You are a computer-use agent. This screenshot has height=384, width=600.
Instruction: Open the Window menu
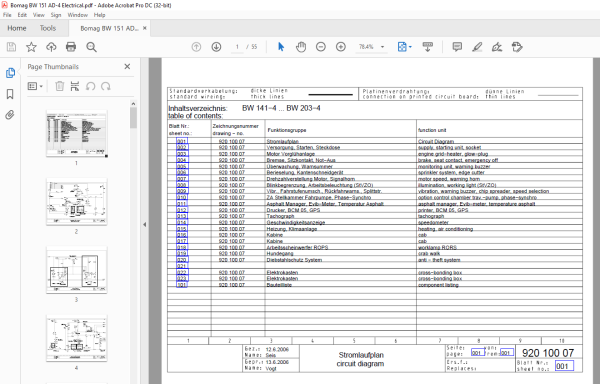[78, 15]
